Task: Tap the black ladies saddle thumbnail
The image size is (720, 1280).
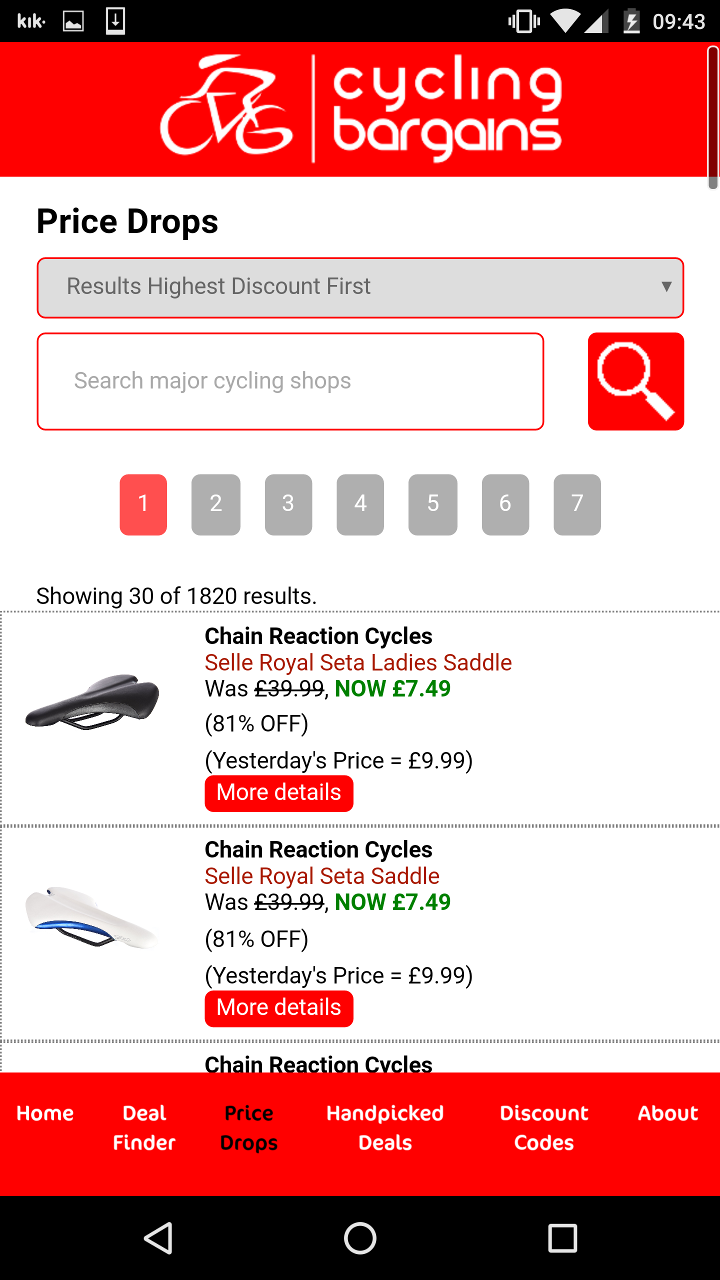Action: pyautogui.click(x=92, y=700)
